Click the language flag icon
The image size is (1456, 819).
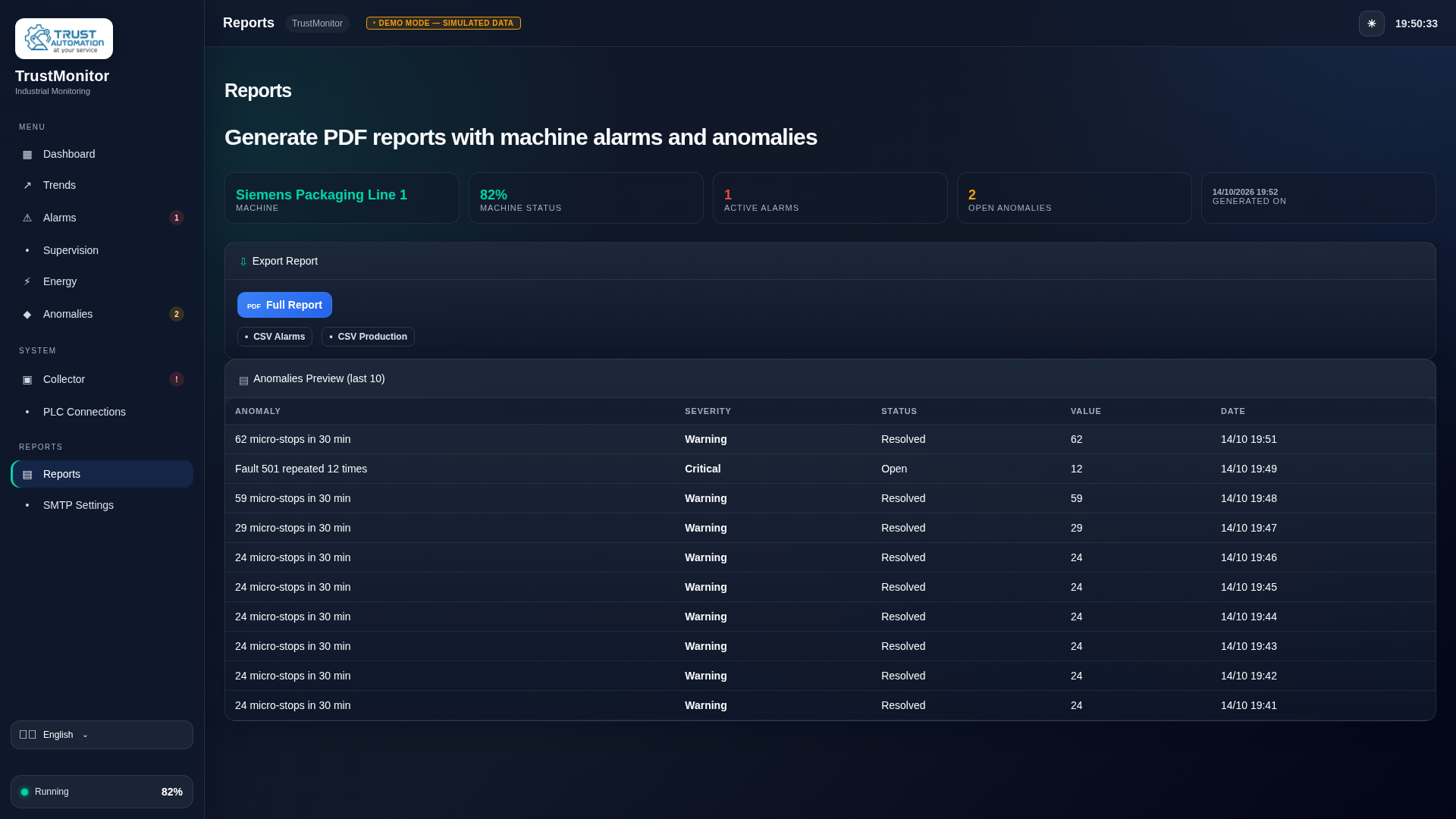pyautogui.click(x=27, y=735)
